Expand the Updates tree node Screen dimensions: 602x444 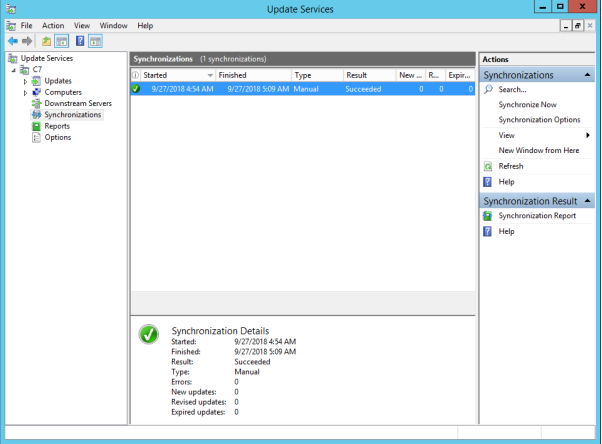pyautogui.click(x=25, y=81)
